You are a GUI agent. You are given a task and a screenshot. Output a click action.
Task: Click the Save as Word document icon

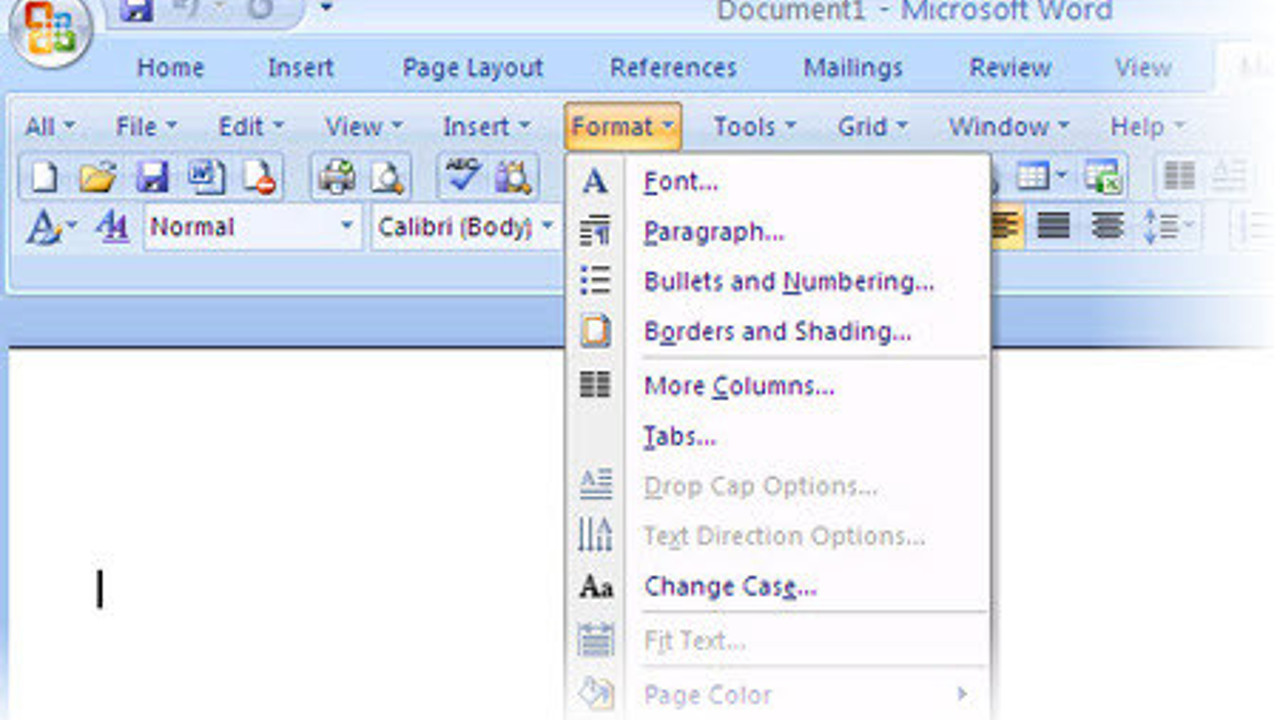(206, 177)
